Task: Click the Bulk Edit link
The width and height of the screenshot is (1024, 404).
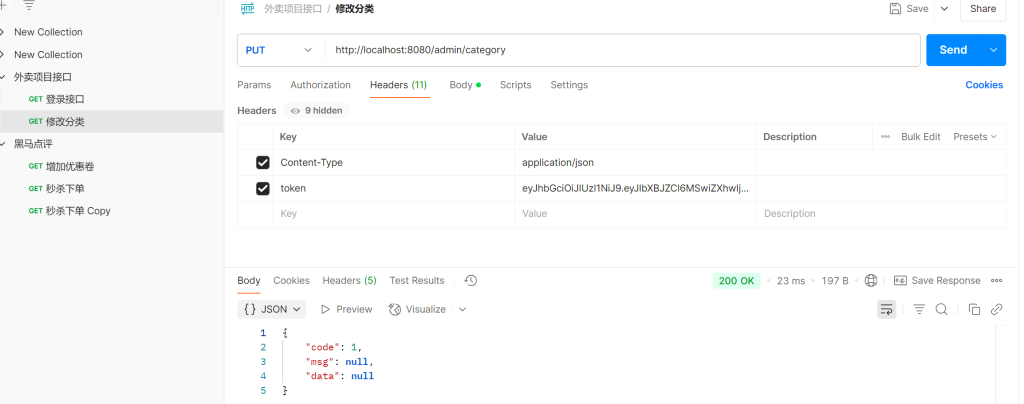Action: point(920,137)
